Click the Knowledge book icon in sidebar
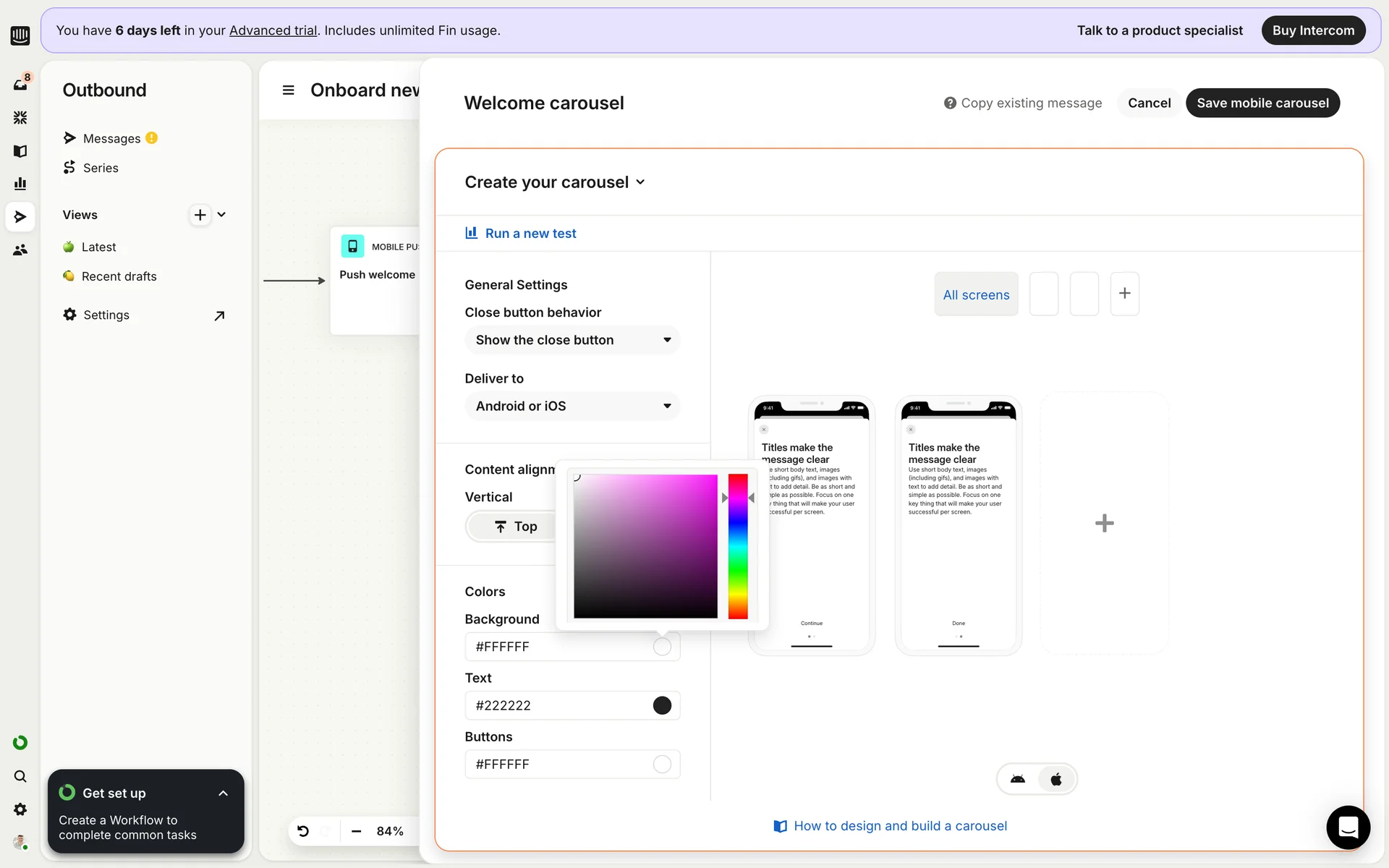Viewport: 1389px width, 868px height. (20, 151)
